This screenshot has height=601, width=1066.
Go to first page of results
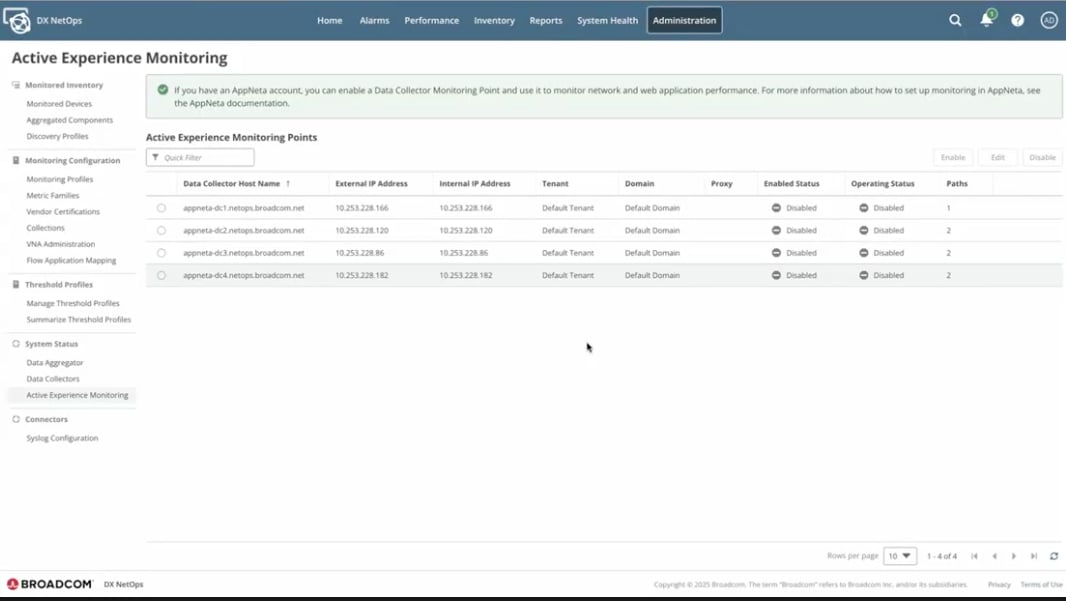click(974, 556)
